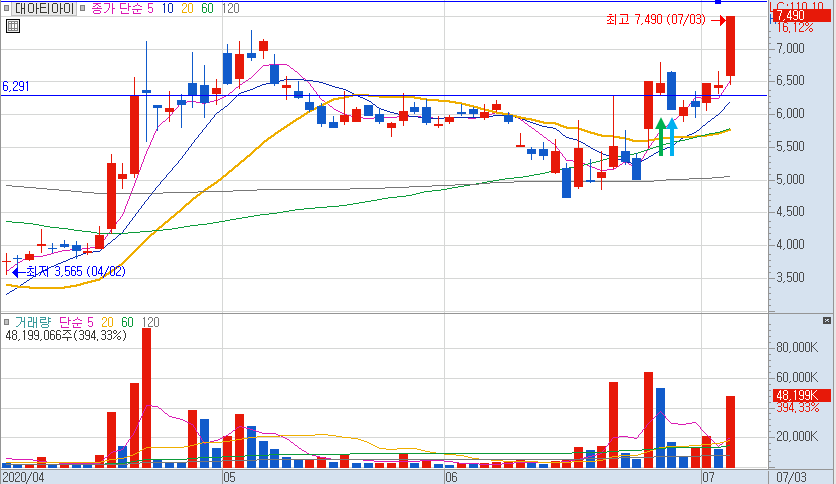Click the 20,000K volume axis label
Screen dimensions: 836x484
coord(797,437)
